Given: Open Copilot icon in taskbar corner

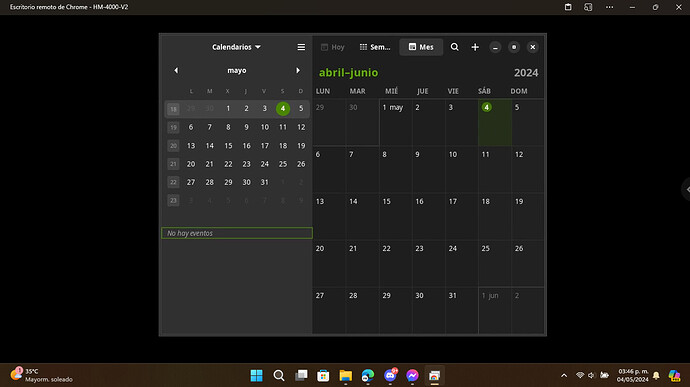Looking at the screenshot, I should pos(674,376).
